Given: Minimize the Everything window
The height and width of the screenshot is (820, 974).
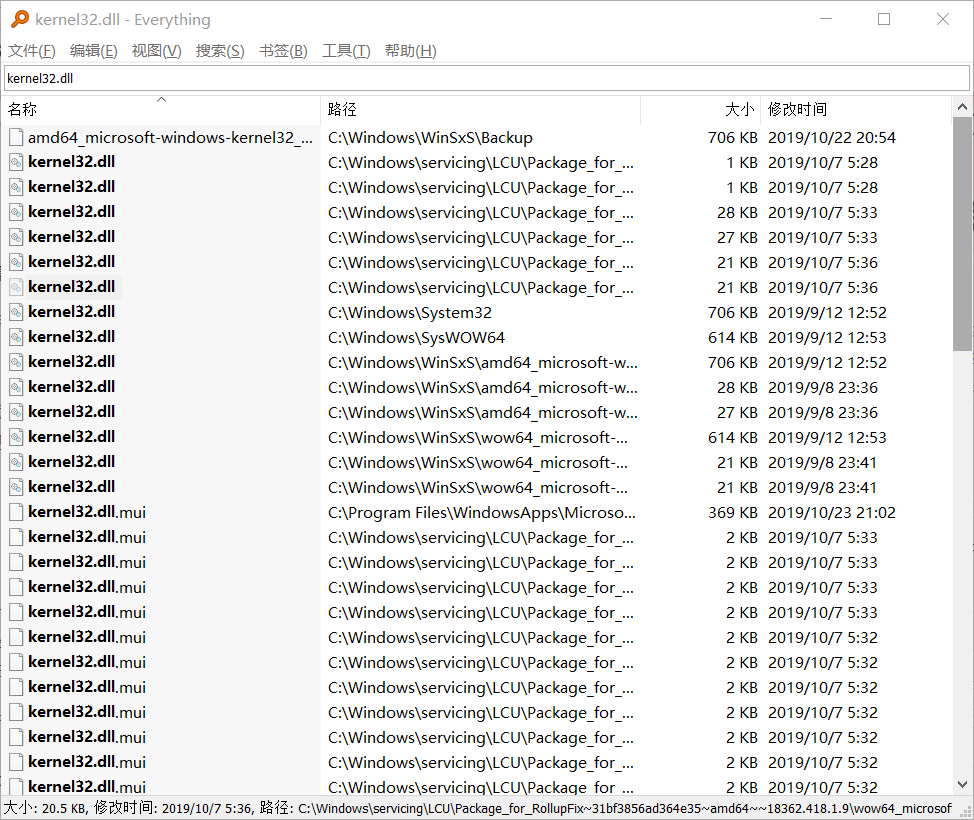Looking at the screenshot, I should (826, 19).
